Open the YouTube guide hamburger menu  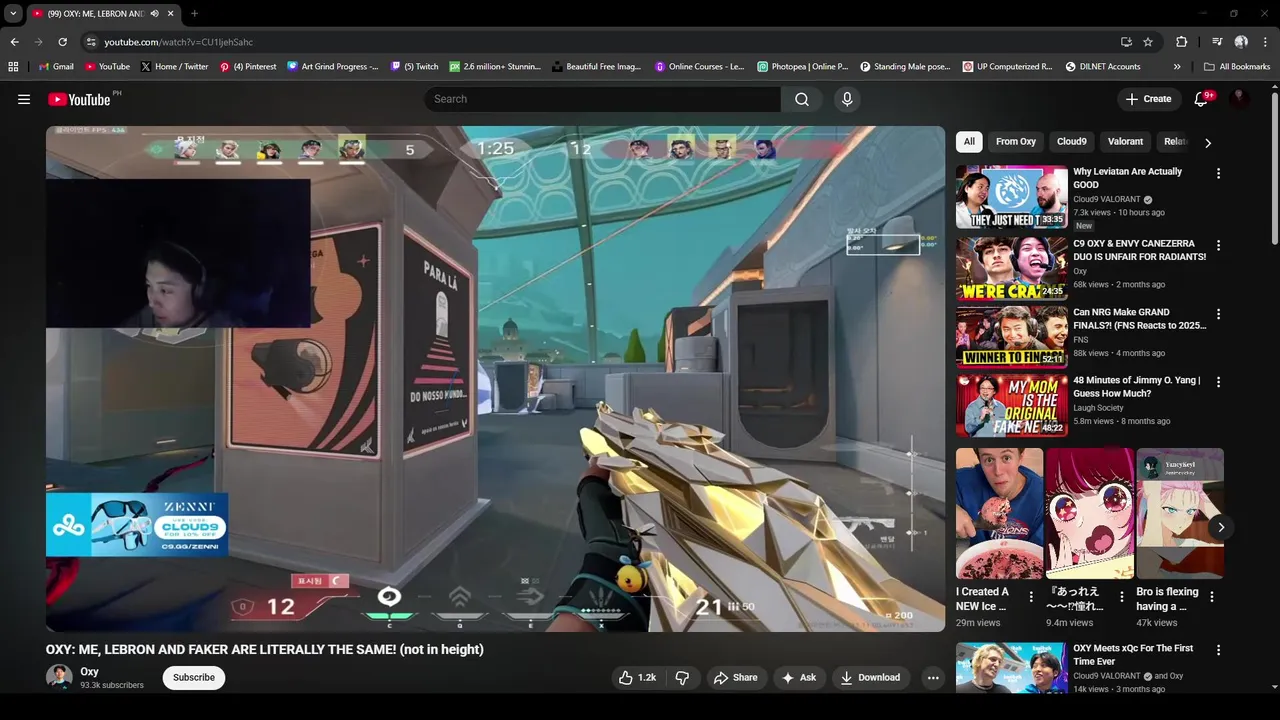pyautogui.click(x=24, y=99)
